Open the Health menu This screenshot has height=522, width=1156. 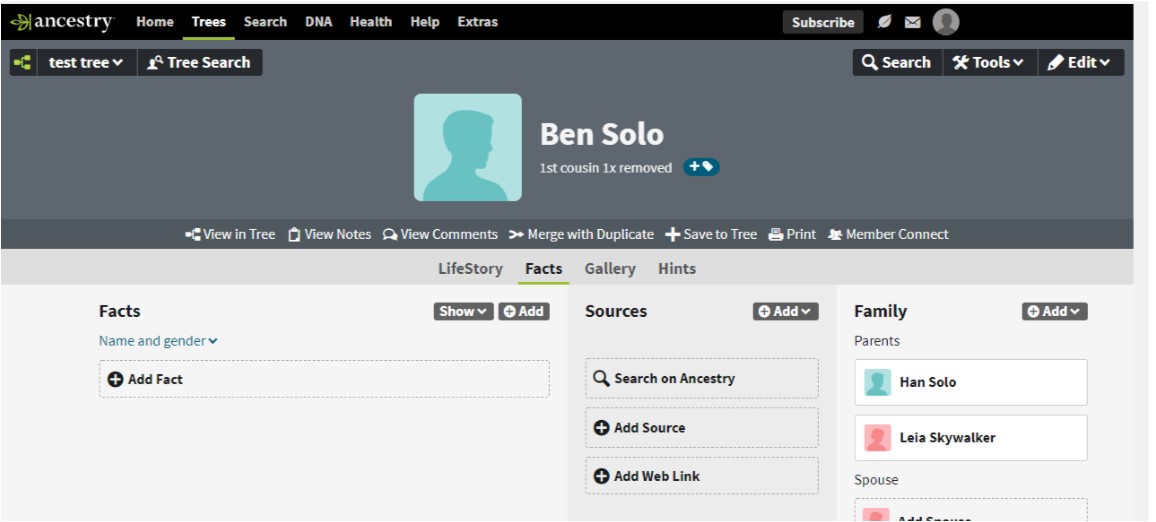pyautogui.click(x=371, y=22)
